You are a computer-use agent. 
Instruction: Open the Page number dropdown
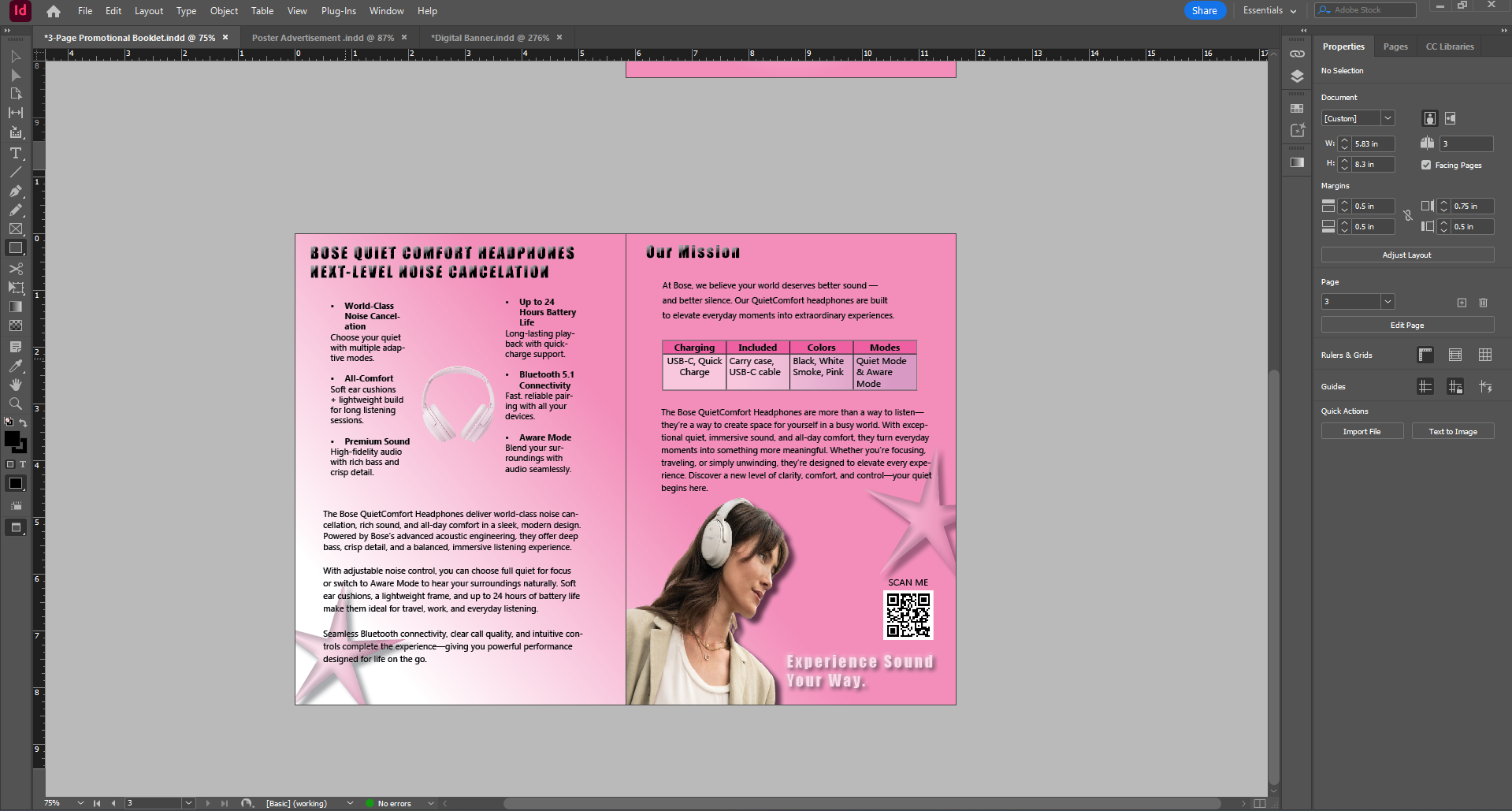tap(1387, 302)
